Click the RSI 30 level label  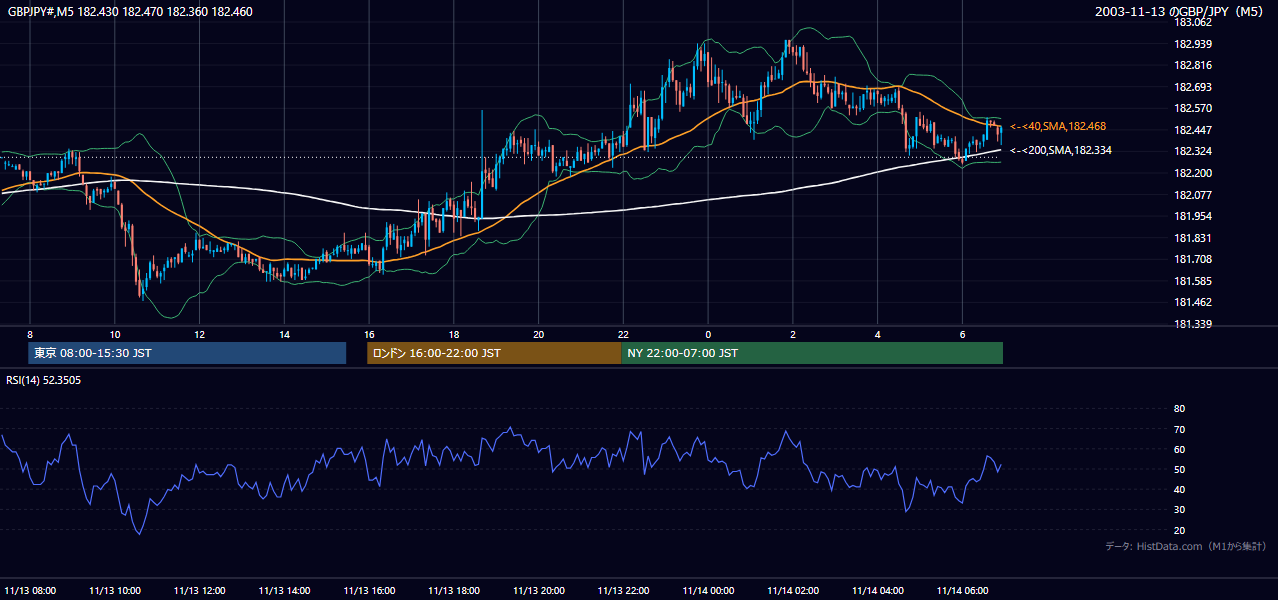point(1179,510)
